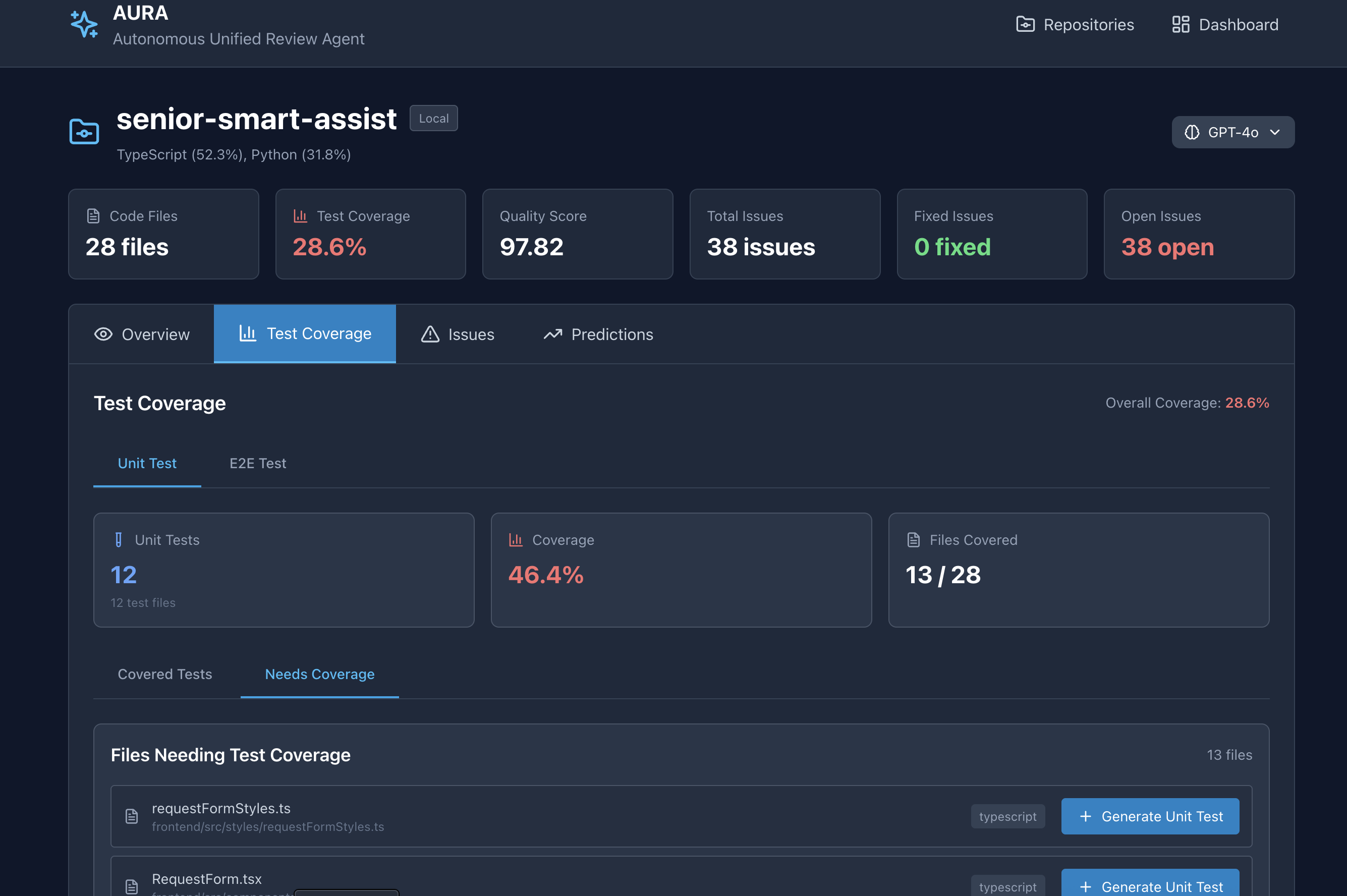Go to the Predictions tab
This screenshot has height=896, width=1347.
pos(598,334)
